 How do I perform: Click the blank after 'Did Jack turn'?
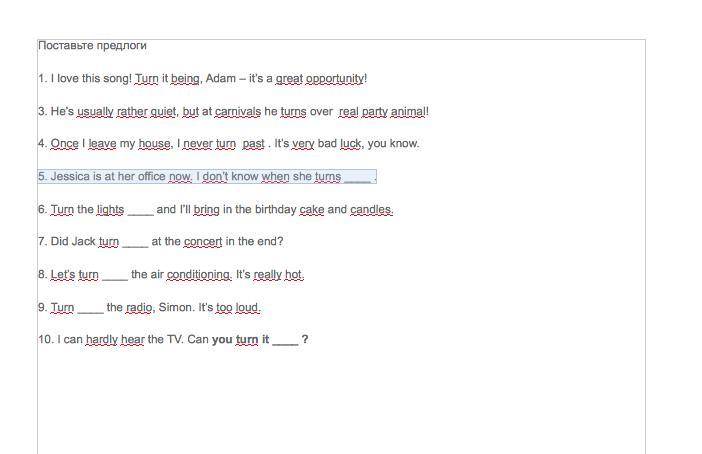point(135,243)
